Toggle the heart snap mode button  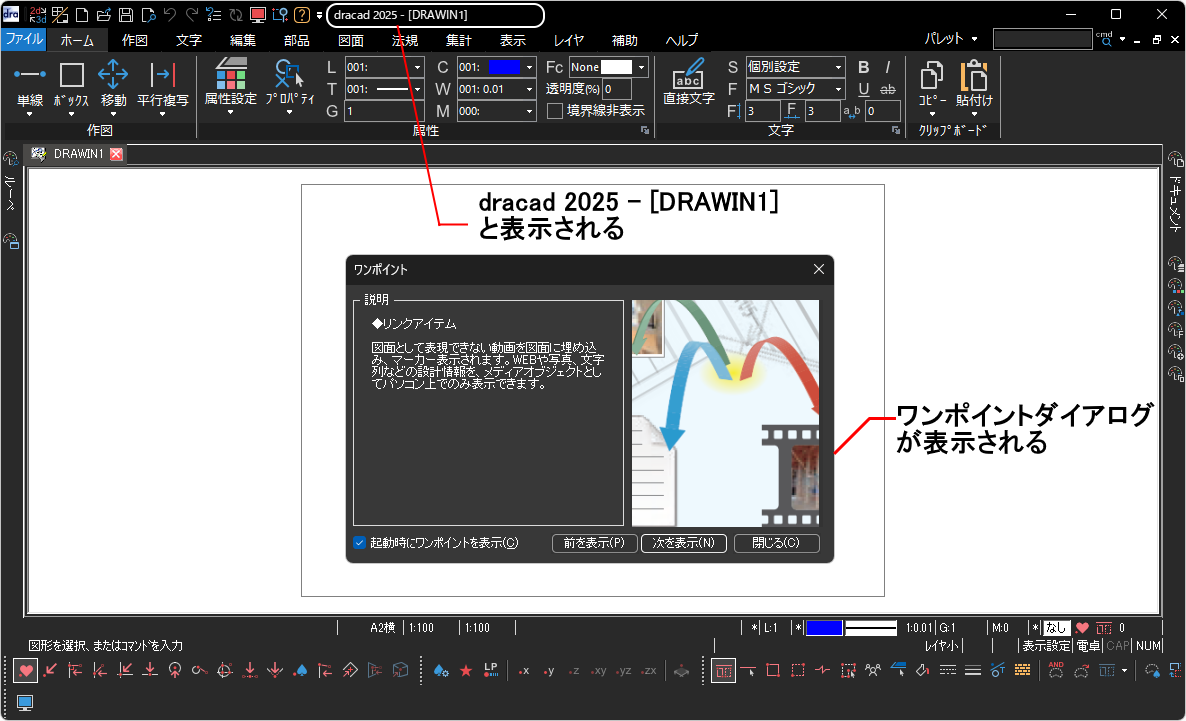coord(26,670)
